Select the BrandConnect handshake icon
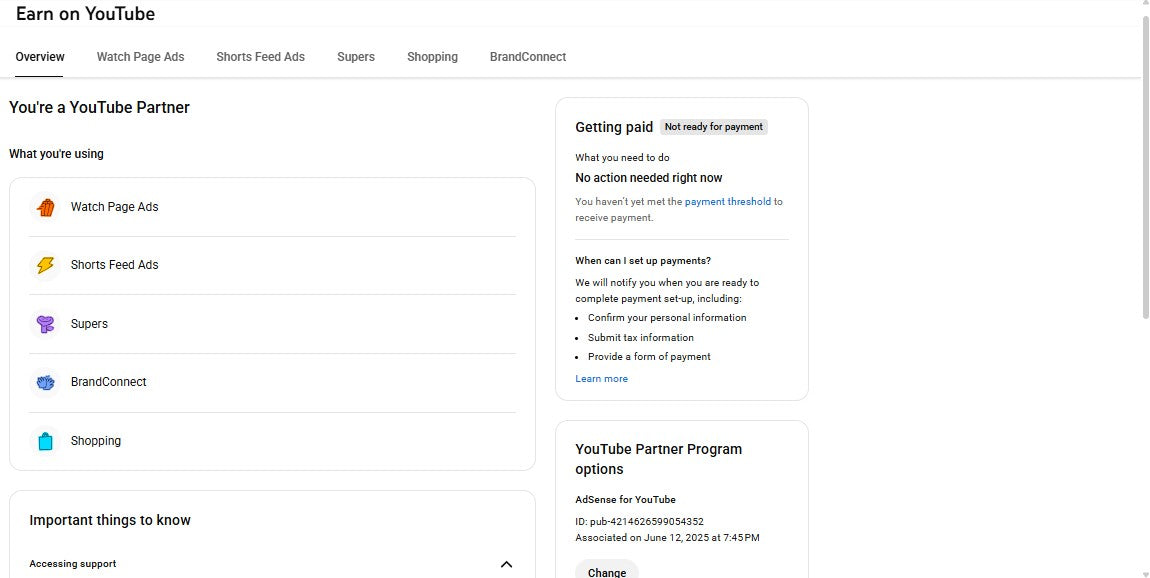Viewport: 1150px width, 578px height. (x=45, y=382)
